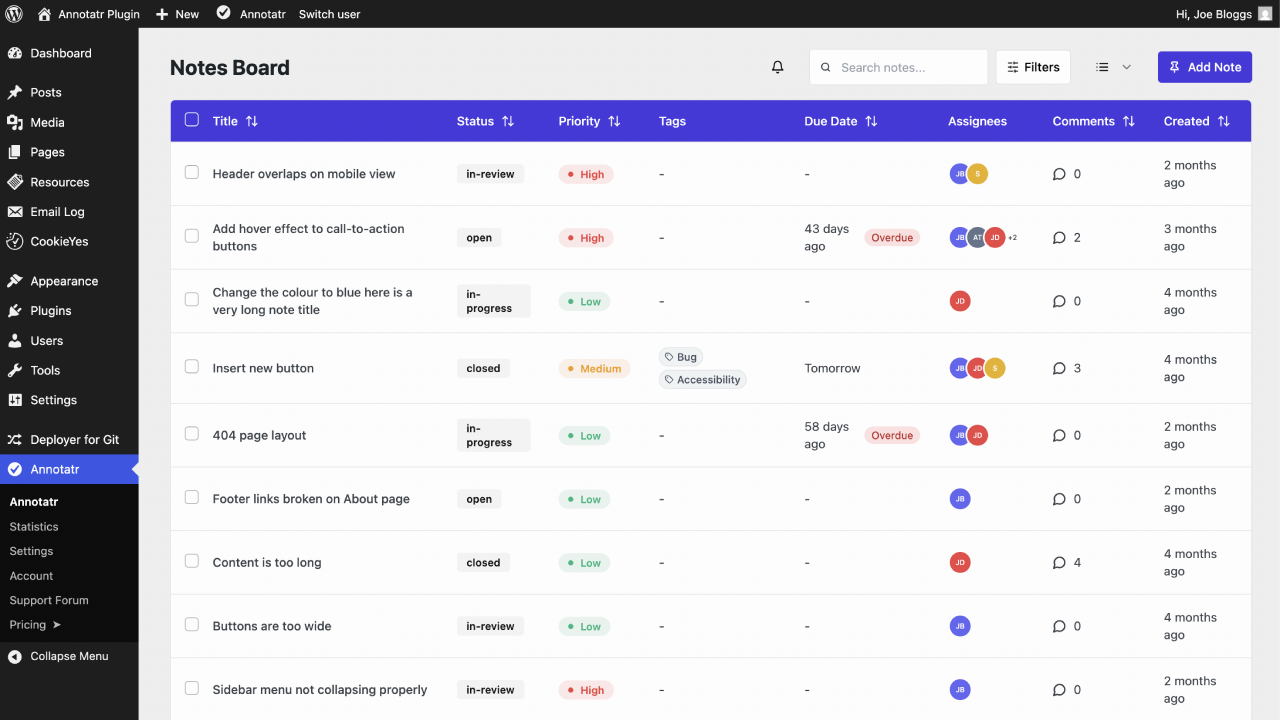
Task: Expand the New content menu in admin bar
Action: pos(177,14)
